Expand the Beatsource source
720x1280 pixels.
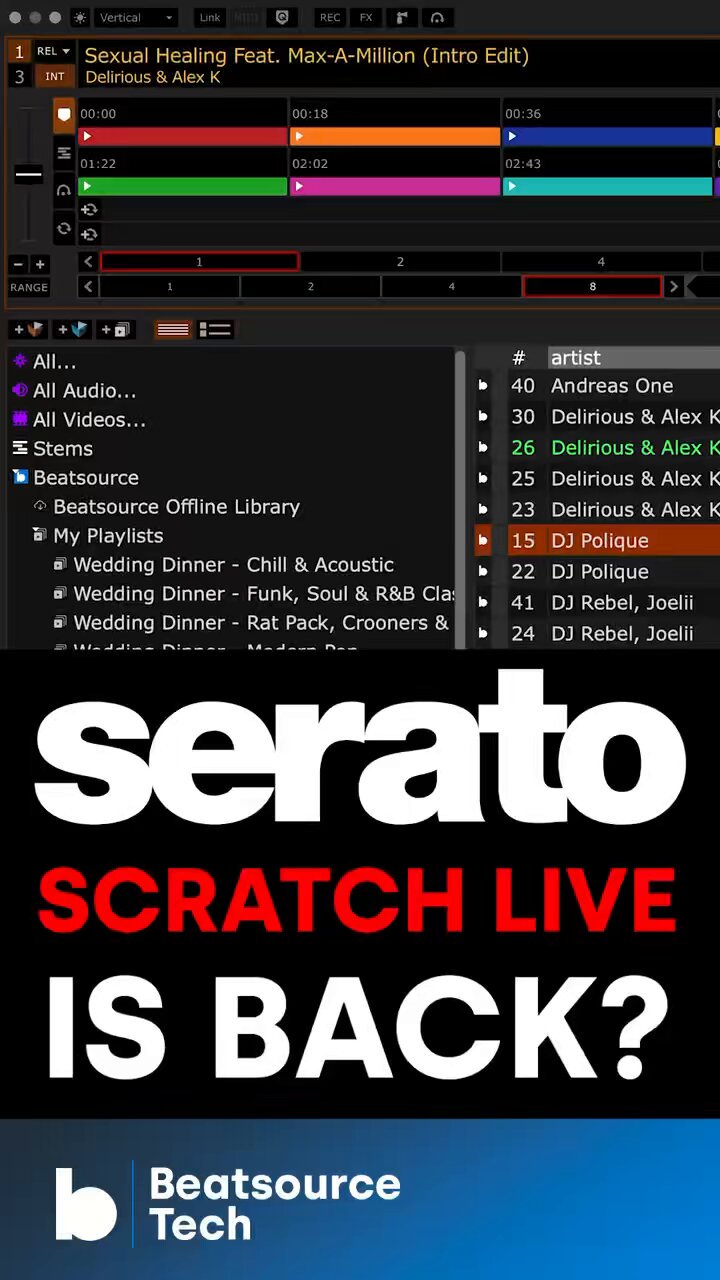point(20,478)
